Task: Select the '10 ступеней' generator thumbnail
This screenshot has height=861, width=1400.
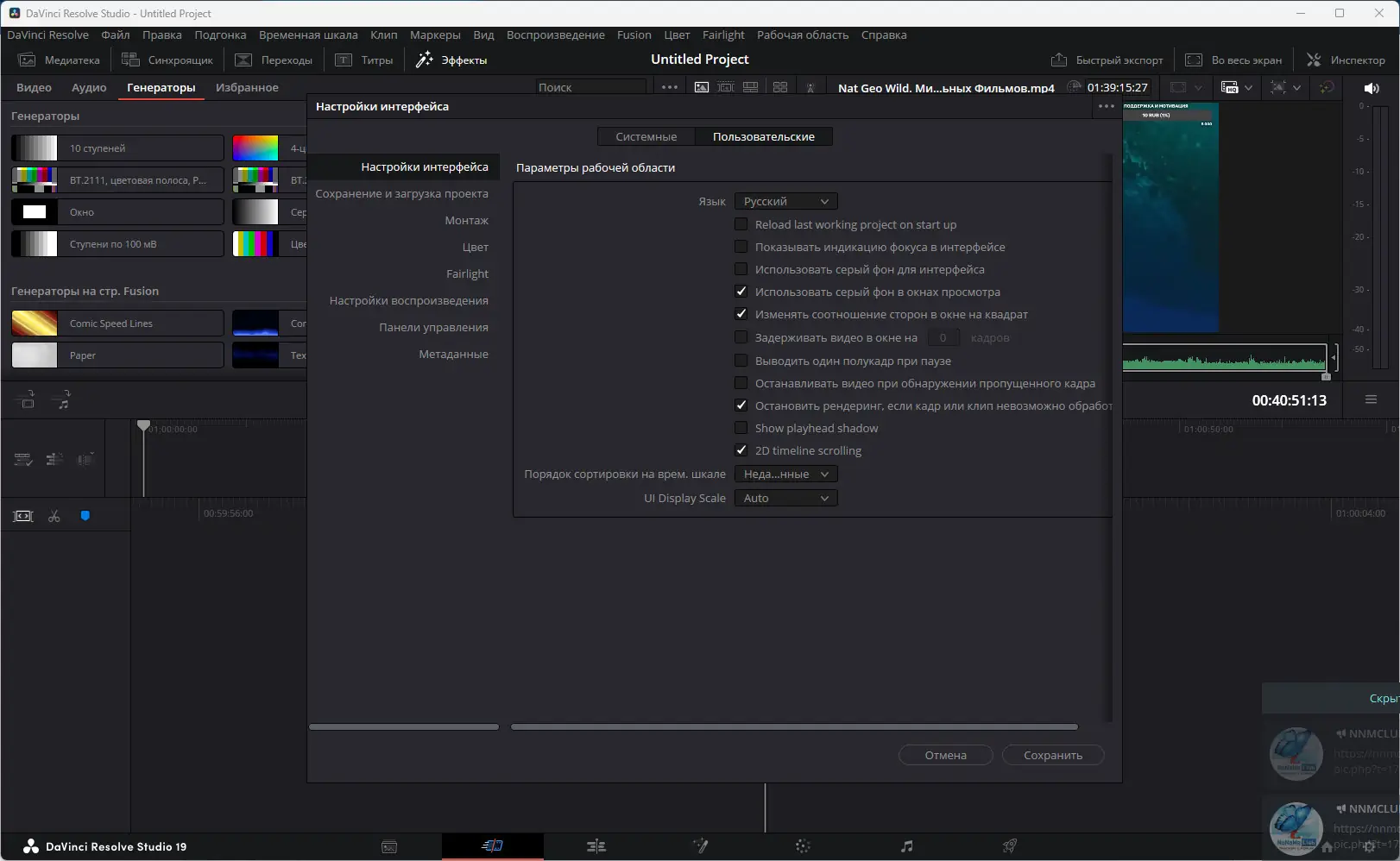Action: 35,148
